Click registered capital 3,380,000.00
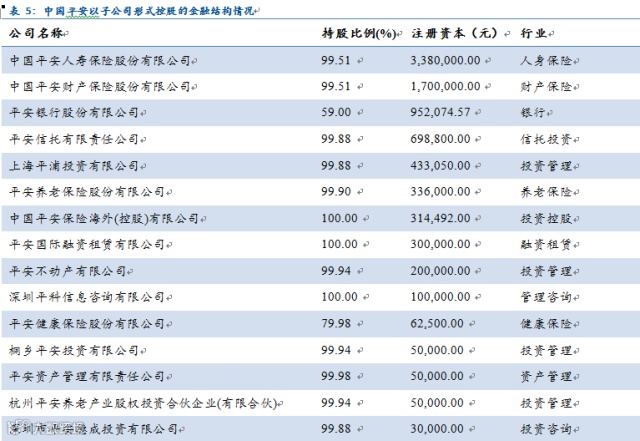 click(x=446, y=60)
